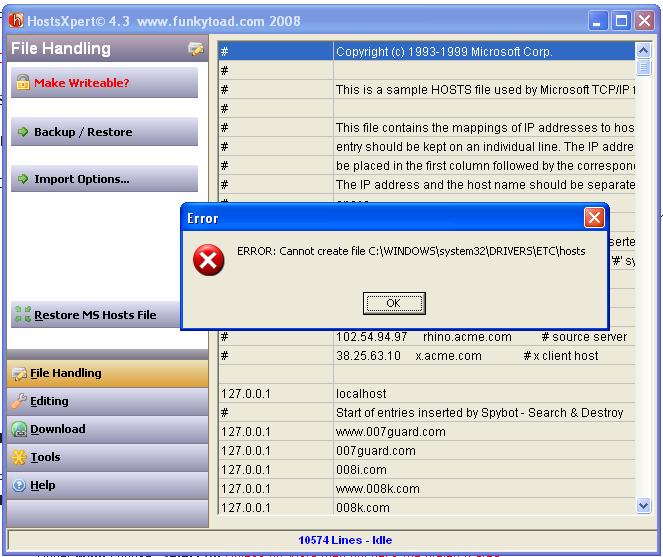Click the scrollbar up arrow of hosts list
663x557 pixels.
coord(643,51)
